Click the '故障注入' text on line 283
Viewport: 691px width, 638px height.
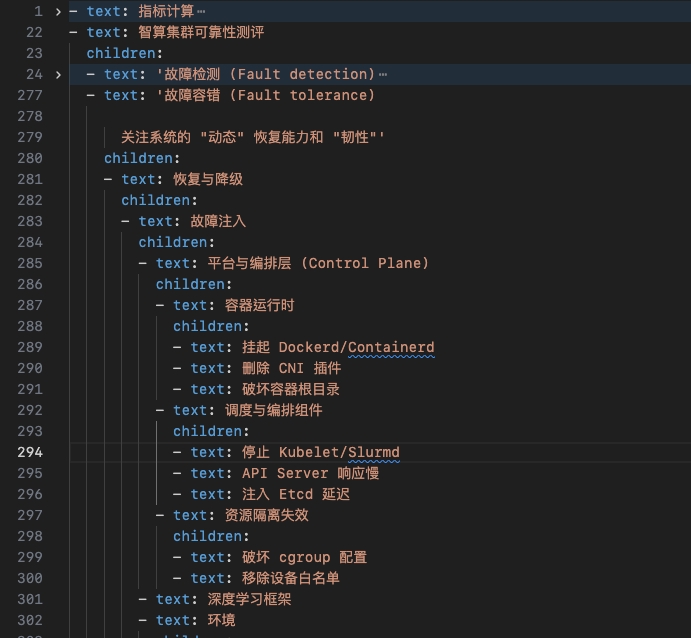[216, 221]
